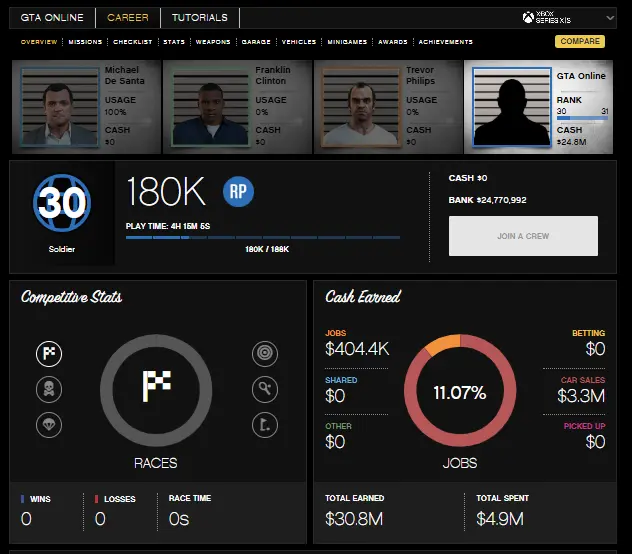Viewport: 632px width, 554px height.
Task: Click the blue RP badge icon
Action: [x=238, y=191]
